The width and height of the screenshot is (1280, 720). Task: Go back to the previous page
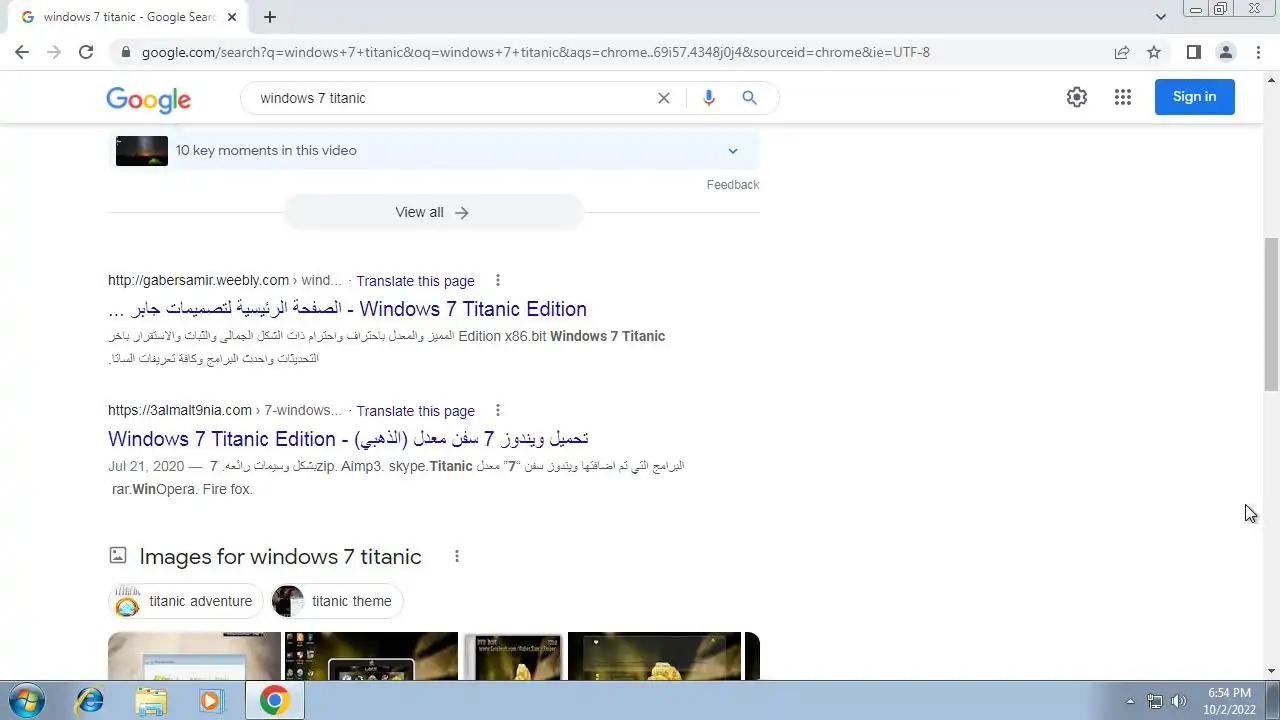[22, 52]
